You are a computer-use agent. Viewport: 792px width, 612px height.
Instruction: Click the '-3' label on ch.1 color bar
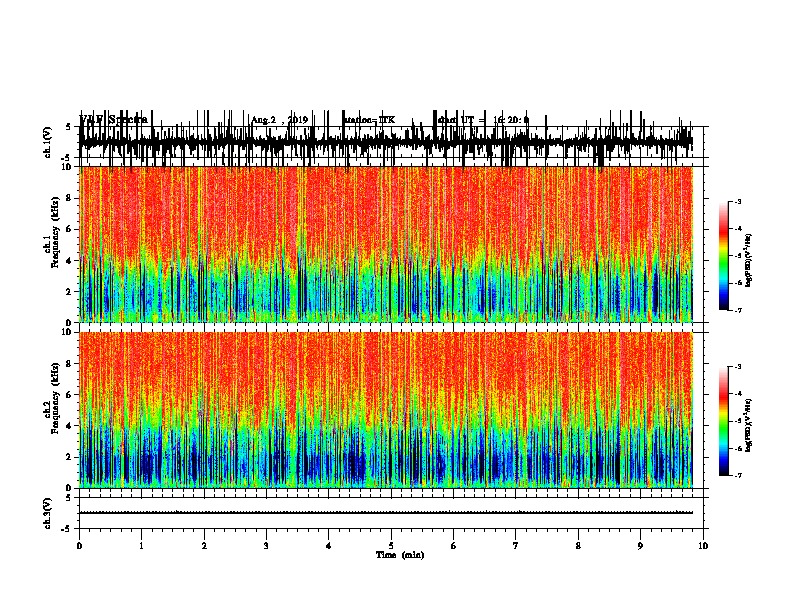(x=737, y=201)
